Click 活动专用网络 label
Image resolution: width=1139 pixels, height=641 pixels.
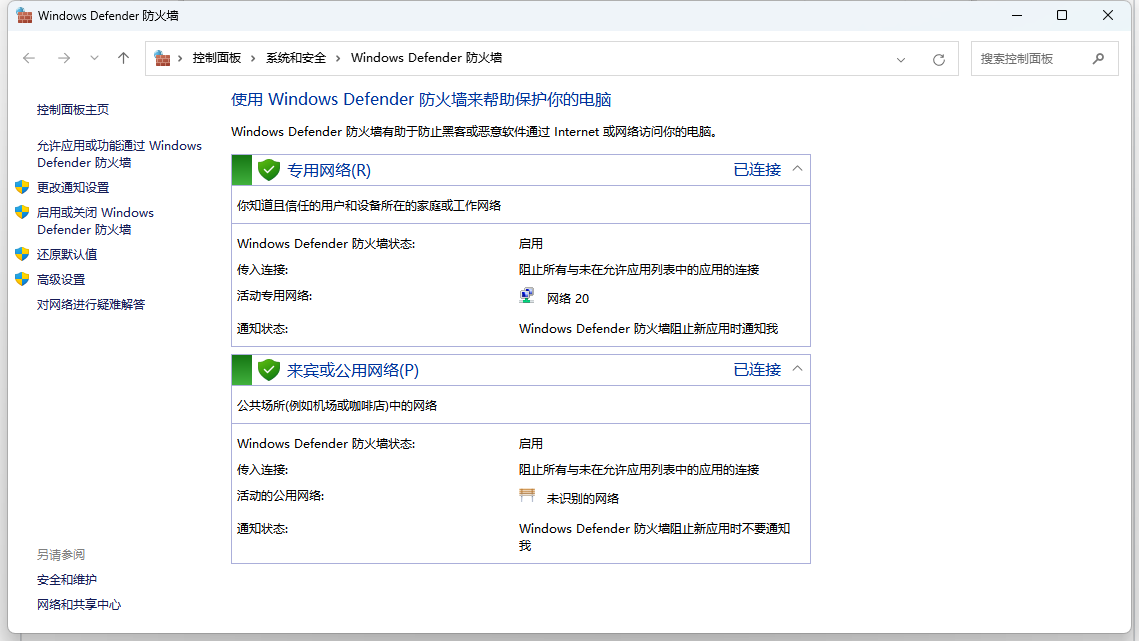pyautogui.click(x=275, y=296)
